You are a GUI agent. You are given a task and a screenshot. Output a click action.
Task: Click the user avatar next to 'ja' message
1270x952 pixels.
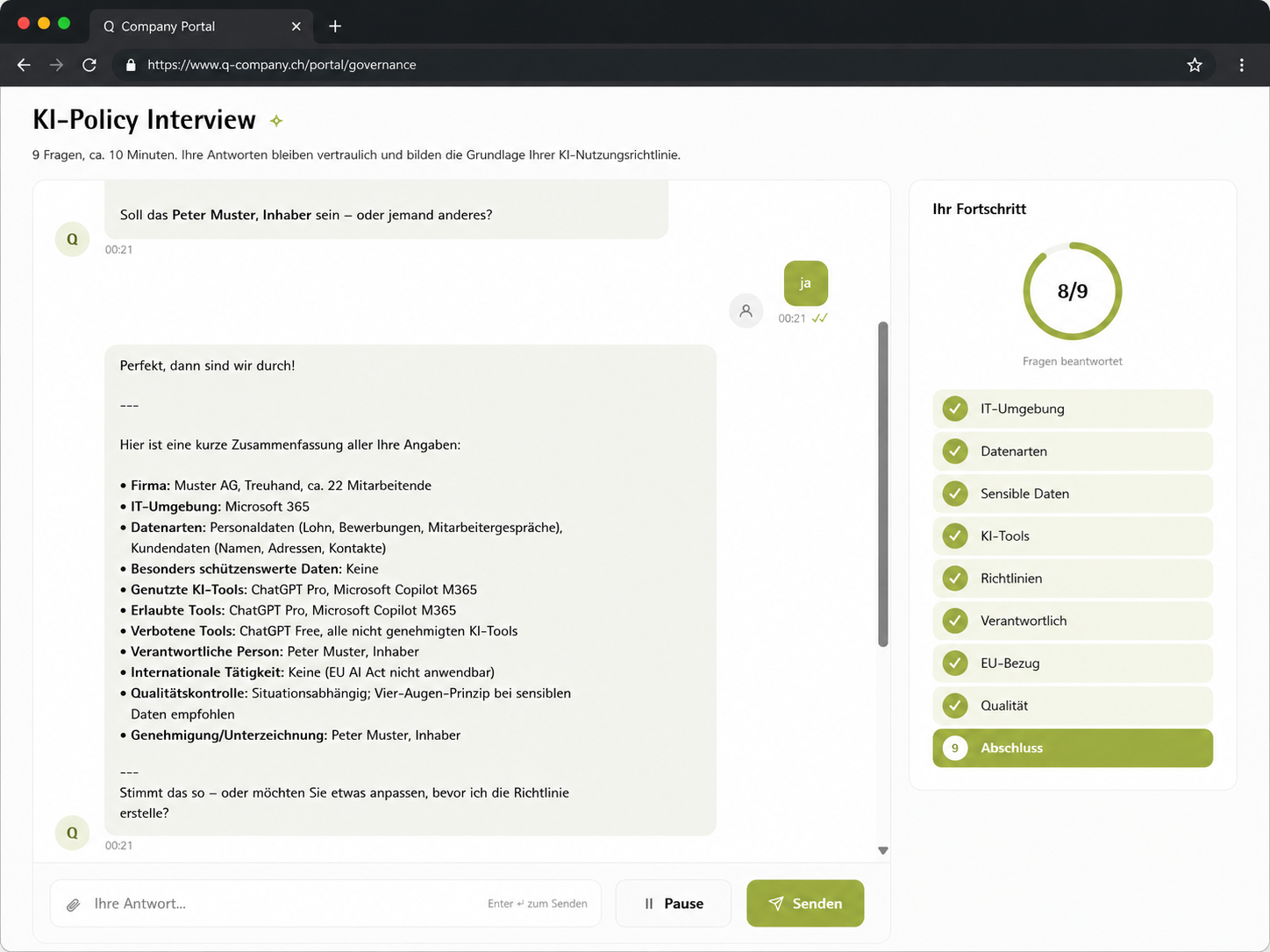[746, 310]
